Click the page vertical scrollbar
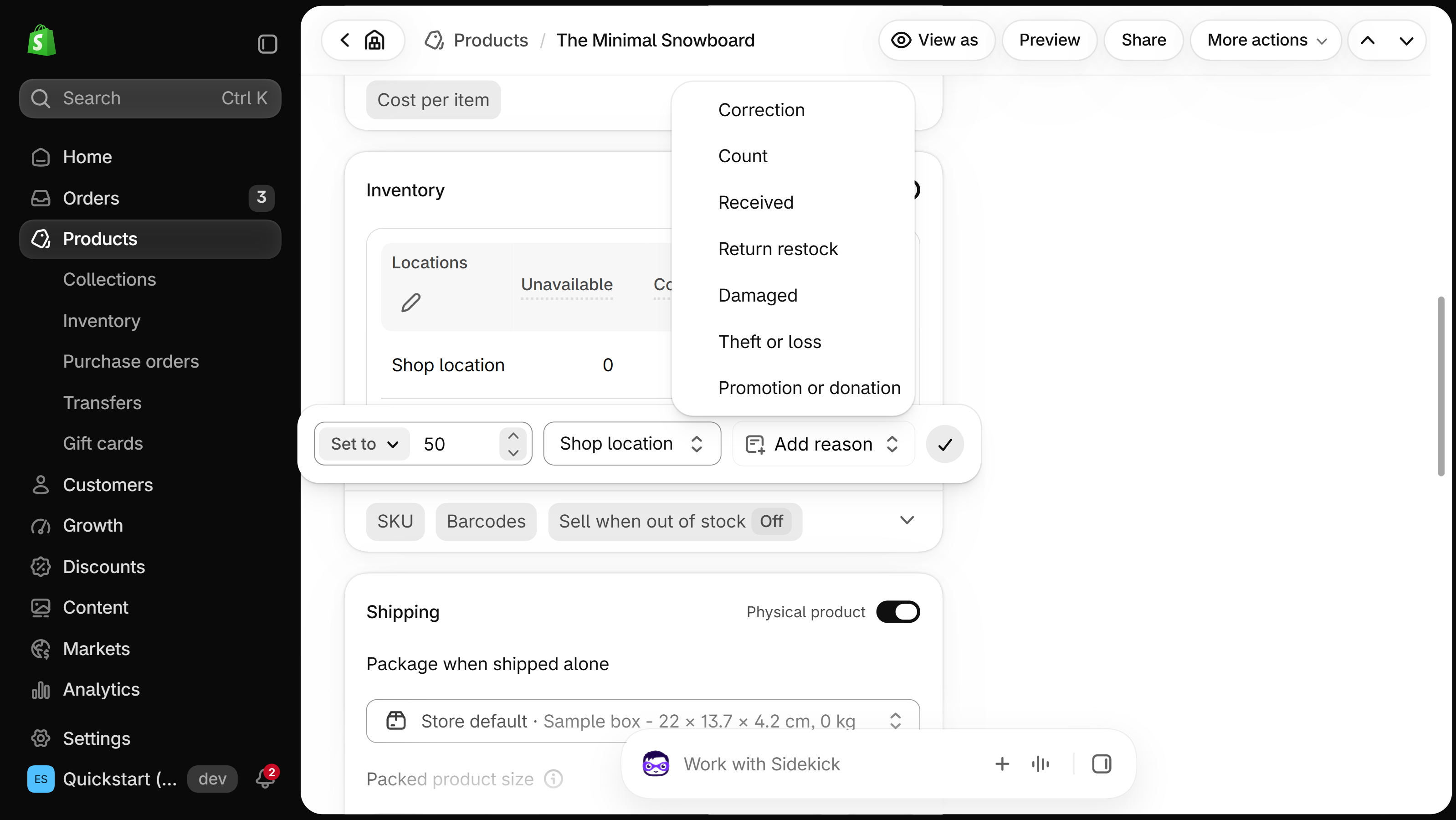Image resolution: width=1456 pixels, height=820 pixels. [x=1440, y=387]
